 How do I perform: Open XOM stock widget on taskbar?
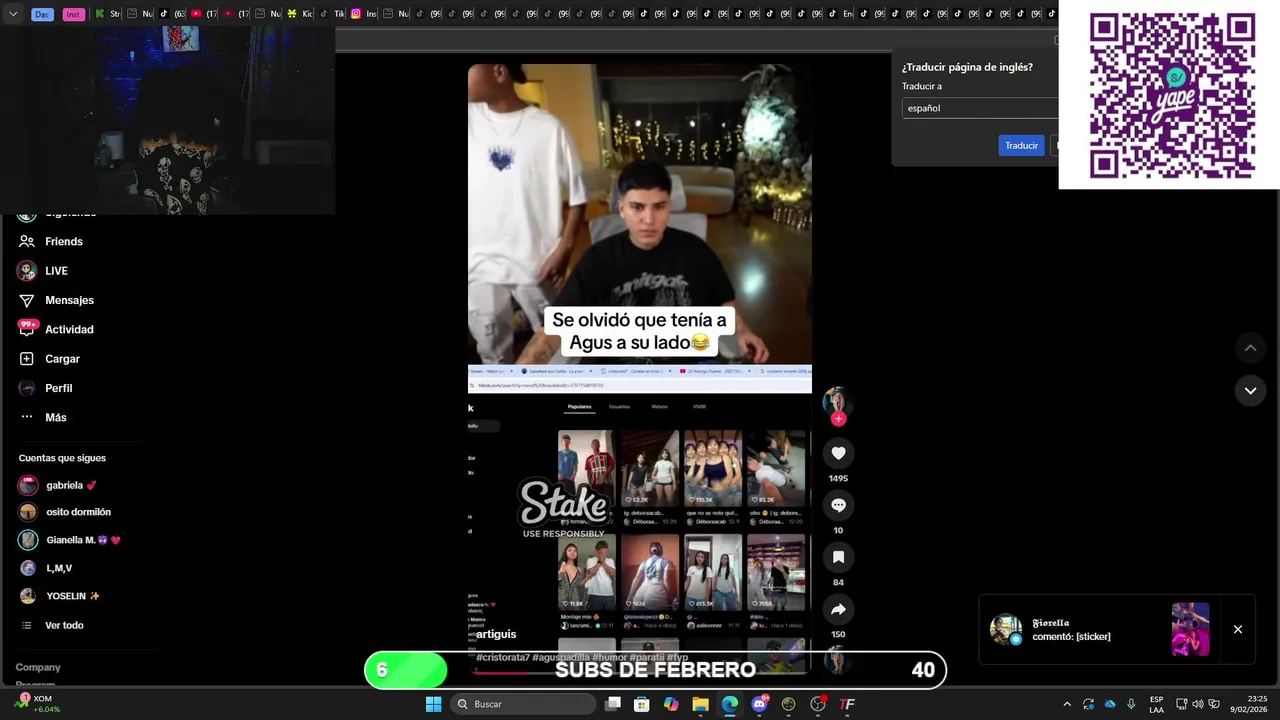click(38, 704)
